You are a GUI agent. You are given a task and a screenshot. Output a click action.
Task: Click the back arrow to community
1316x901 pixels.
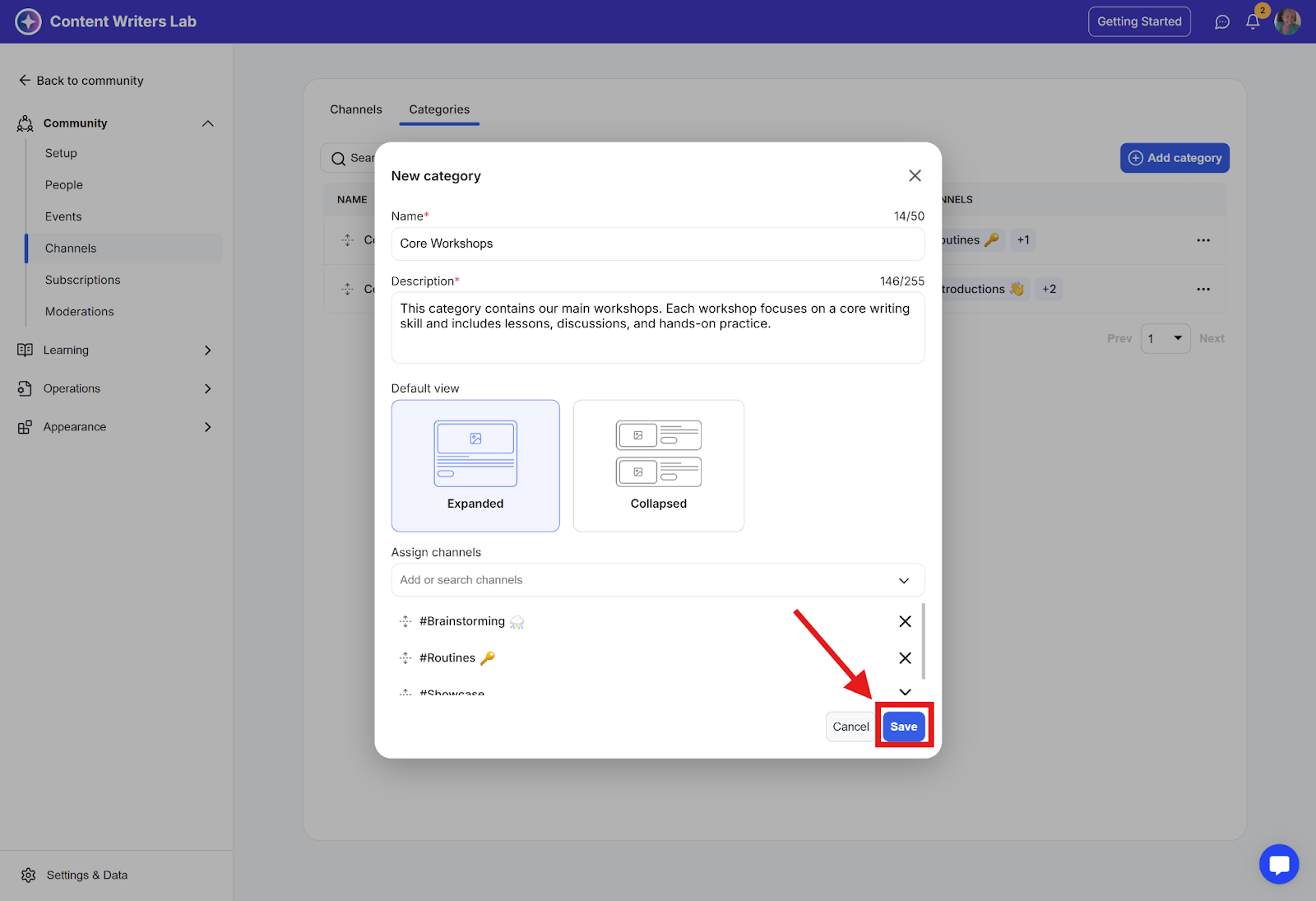point(25,81)
